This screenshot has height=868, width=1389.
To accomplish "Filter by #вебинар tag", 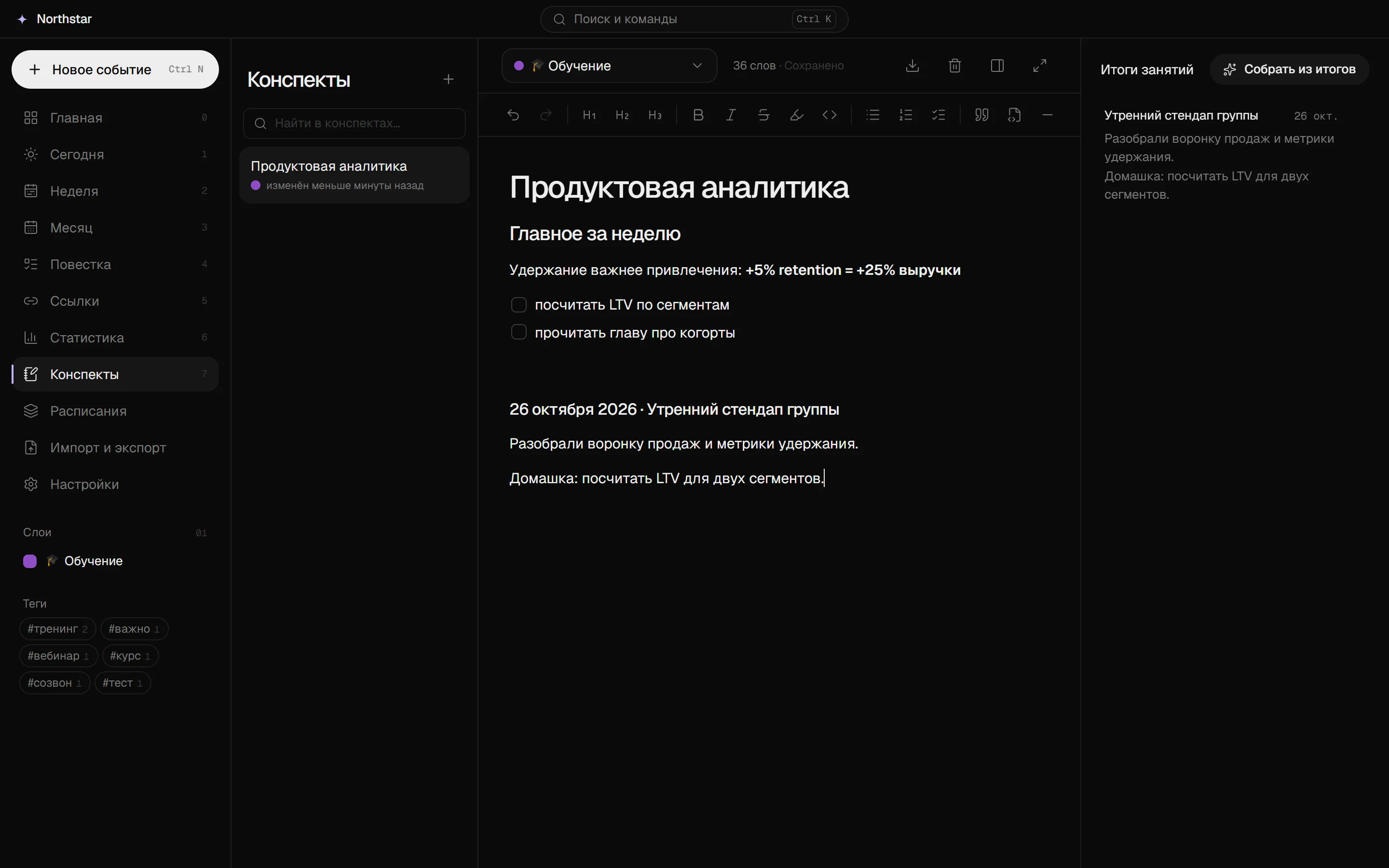I will [x=58, y=656].
